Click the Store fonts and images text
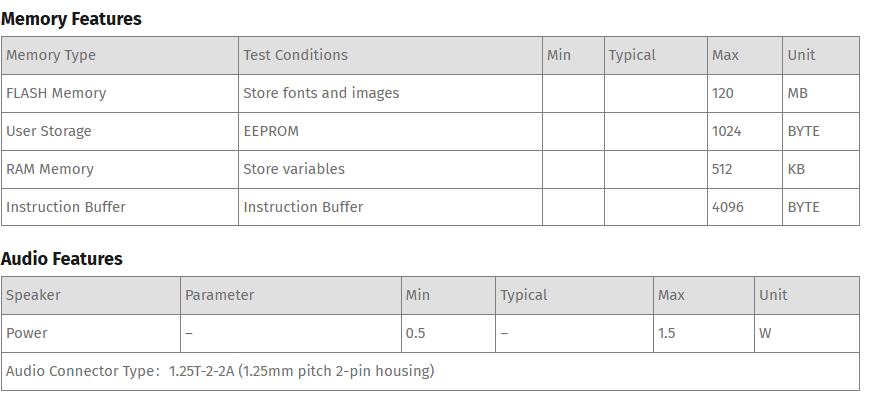871x397 pixels. tap(321, 93)
